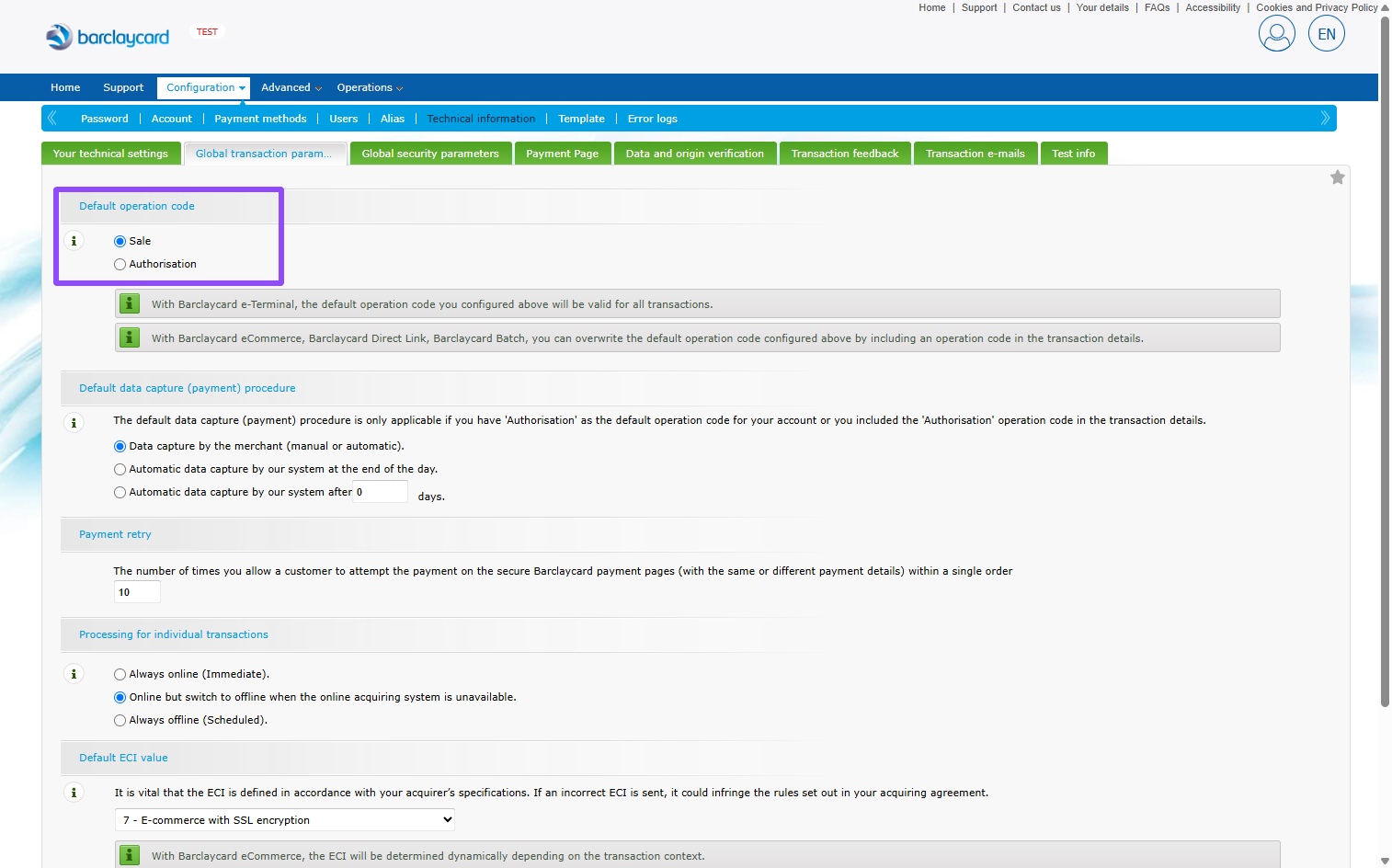Viewport: 1392px width, 868px height.
Task: Click the page vertical scrollbar
Action: click(x=1385, y=361)
